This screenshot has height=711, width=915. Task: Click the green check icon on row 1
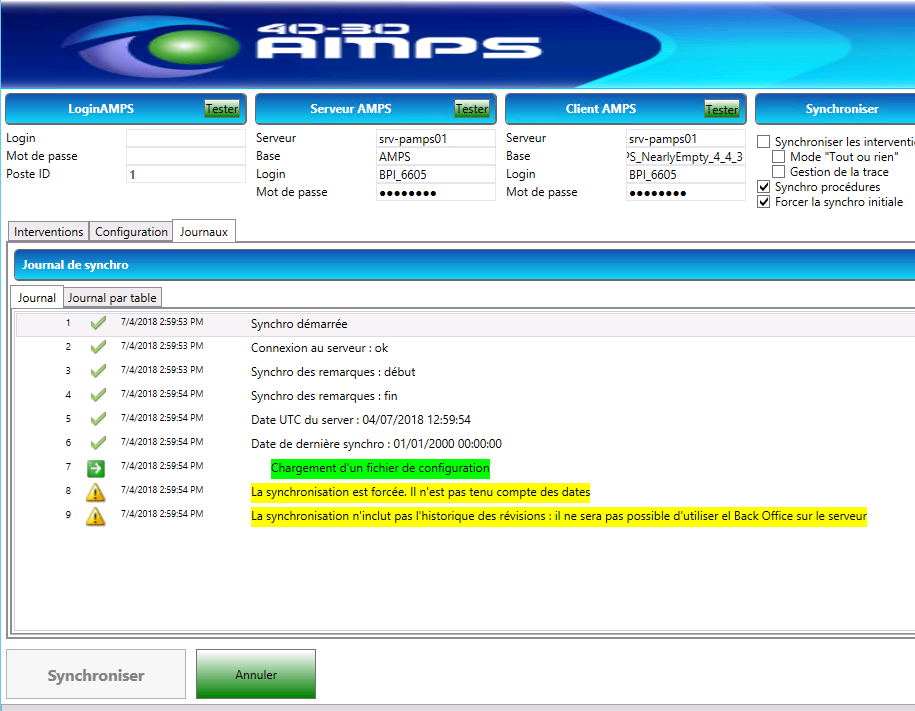point(97,323)
